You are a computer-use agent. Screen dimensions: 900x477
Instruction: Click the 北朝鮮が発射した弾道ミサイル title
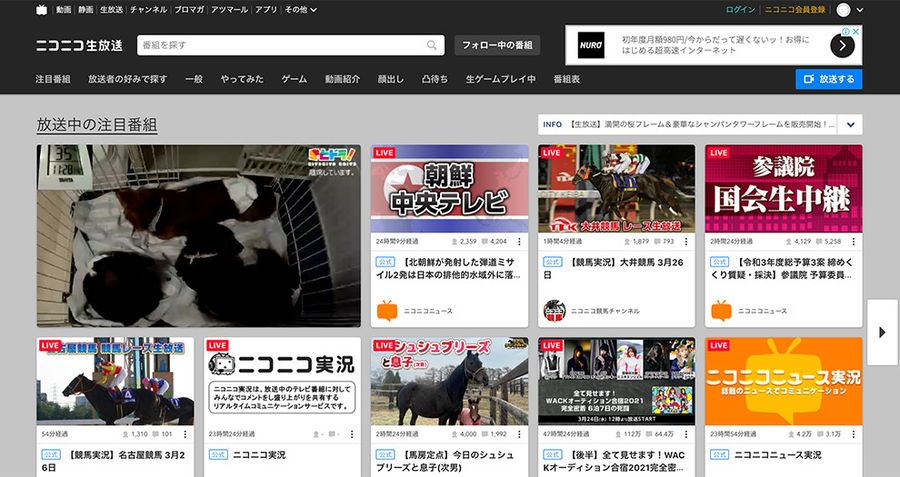[x=448, y=268]
